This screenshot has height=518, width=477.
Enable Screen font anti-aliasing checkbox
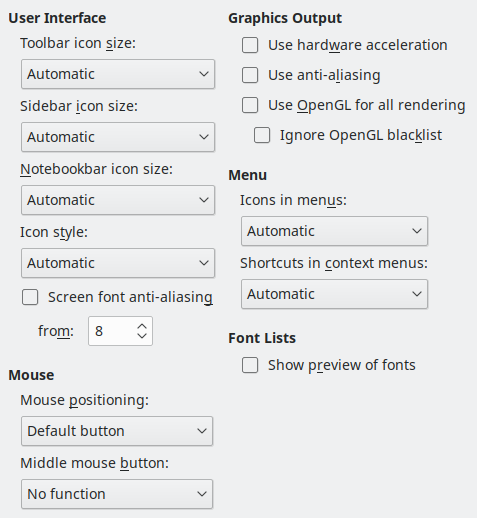click(30, 297)
